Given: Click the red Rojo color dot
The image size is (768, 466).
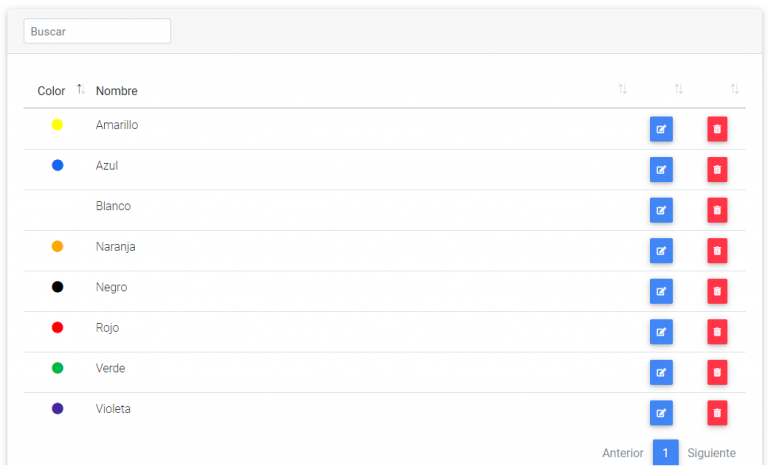Looking at the screenshot, I should [x=57, y=327].
